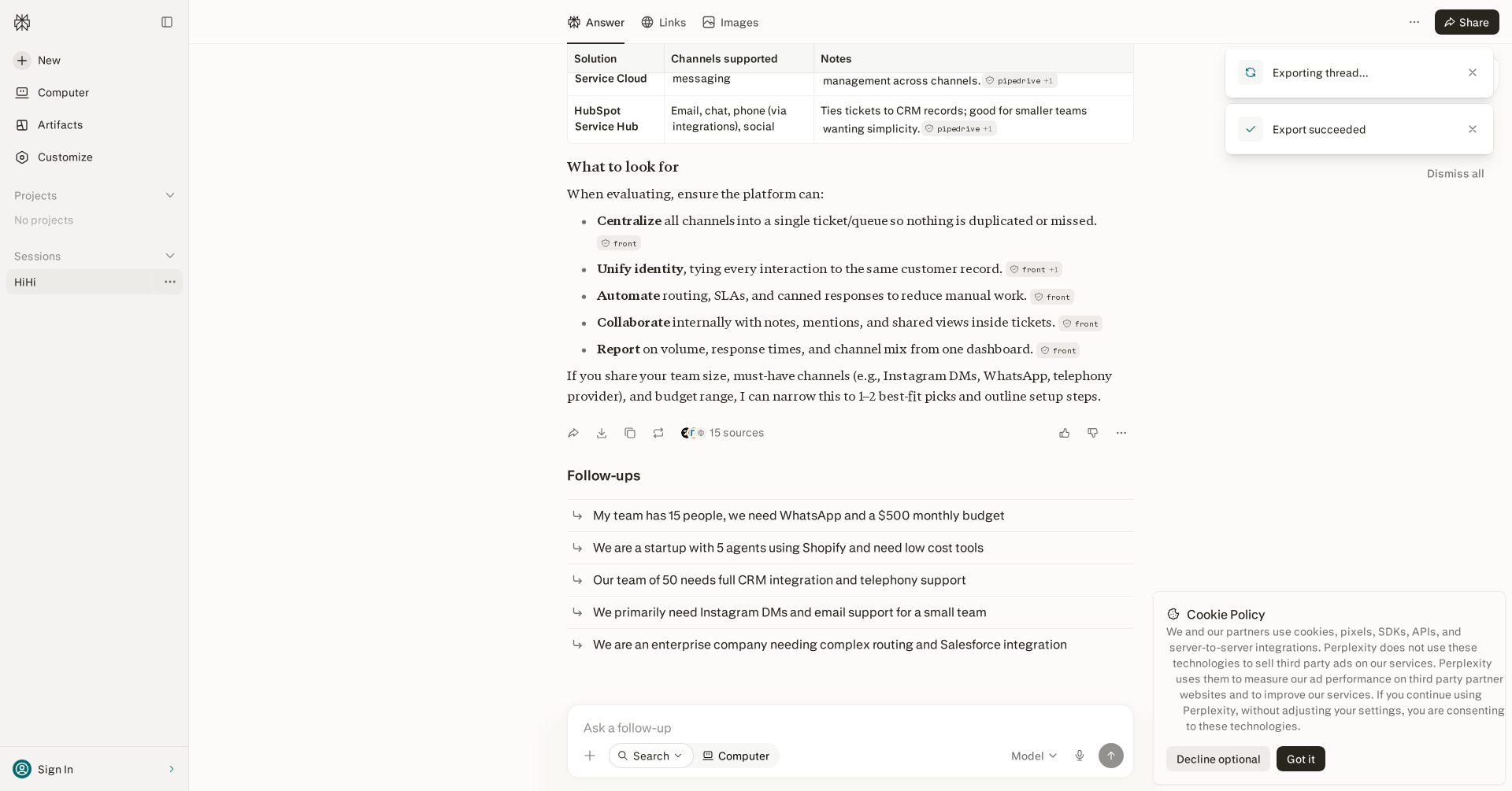Click the Perplexity logo icon
This screenshot has width=1512, height=791.
click(22, 22)
